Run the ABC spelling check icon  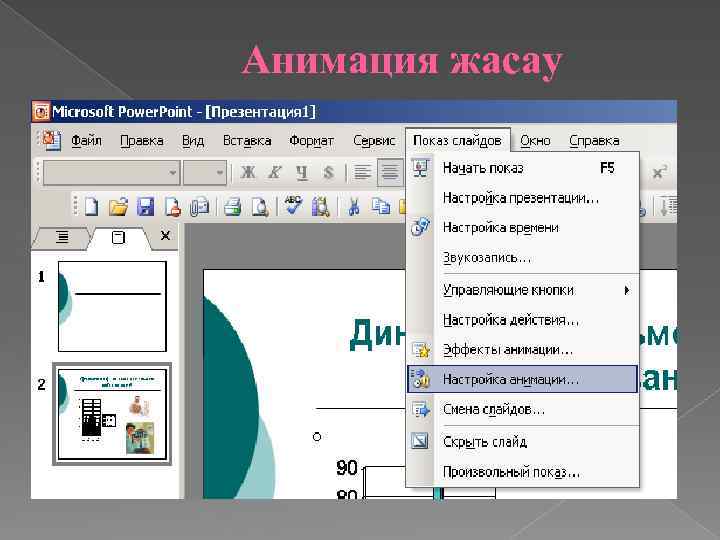coord(293,205)
